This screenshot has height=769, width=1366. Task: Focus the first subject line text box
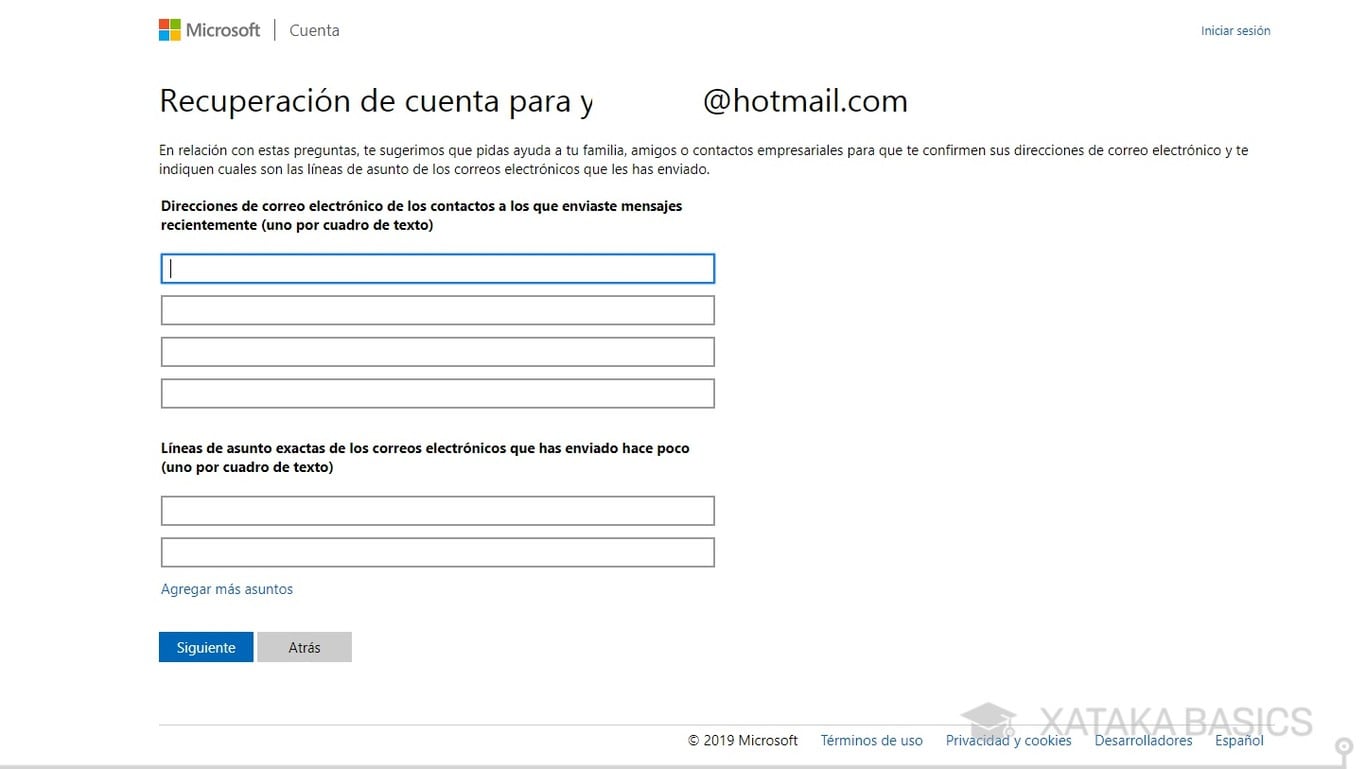coord(437,510)
